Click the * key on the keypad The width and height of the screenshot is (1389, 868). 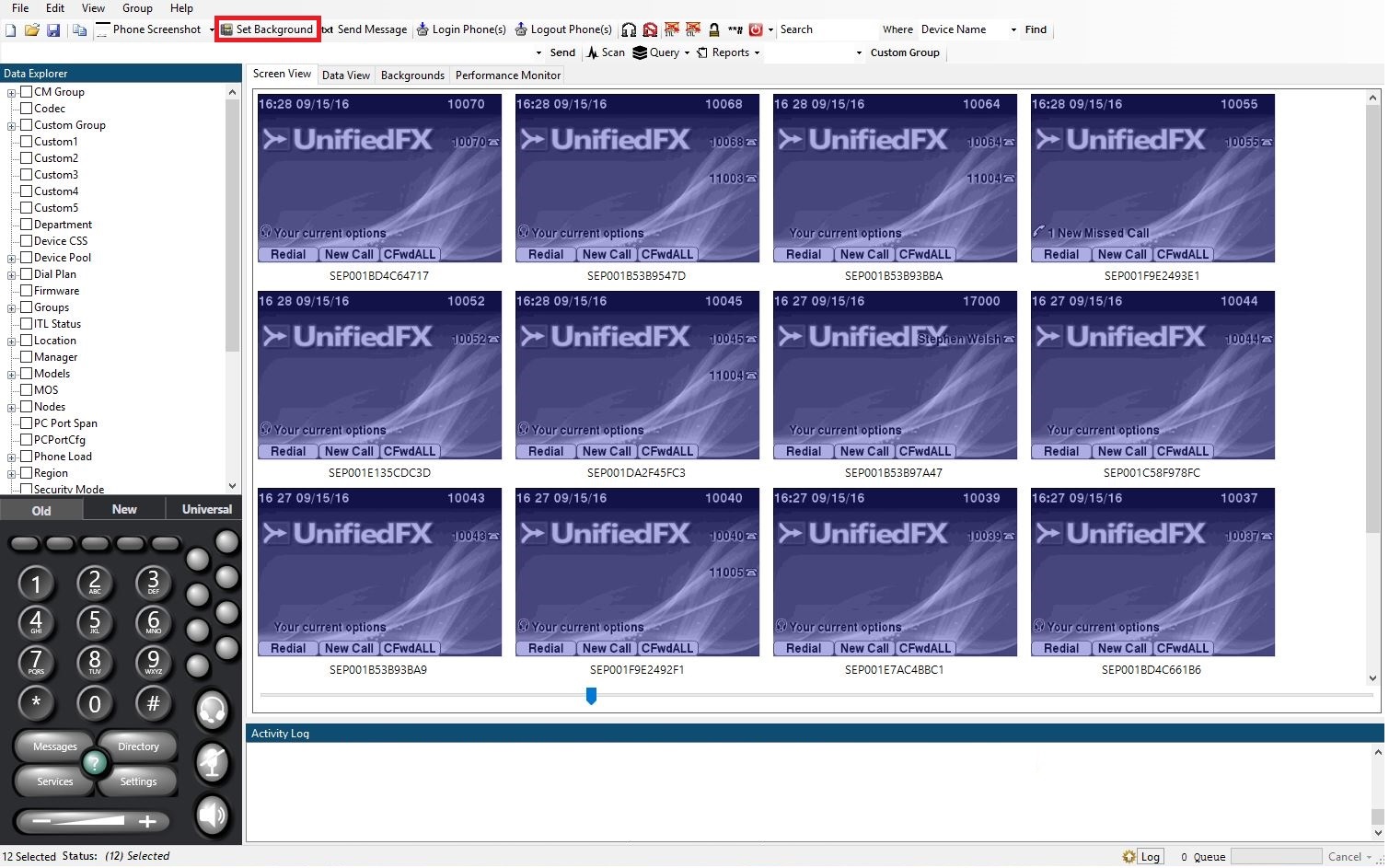36,704
